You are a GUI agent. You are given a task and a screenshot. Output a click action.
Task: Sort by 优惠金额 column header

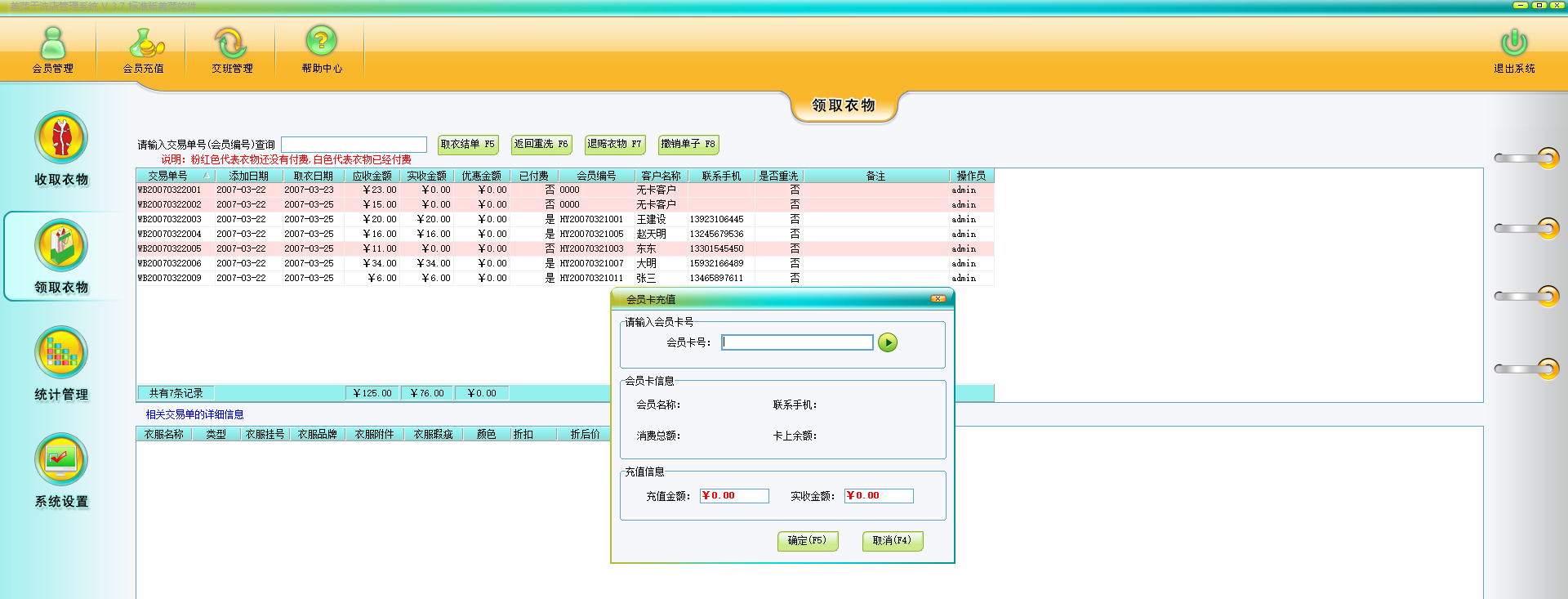pos(482,176)
